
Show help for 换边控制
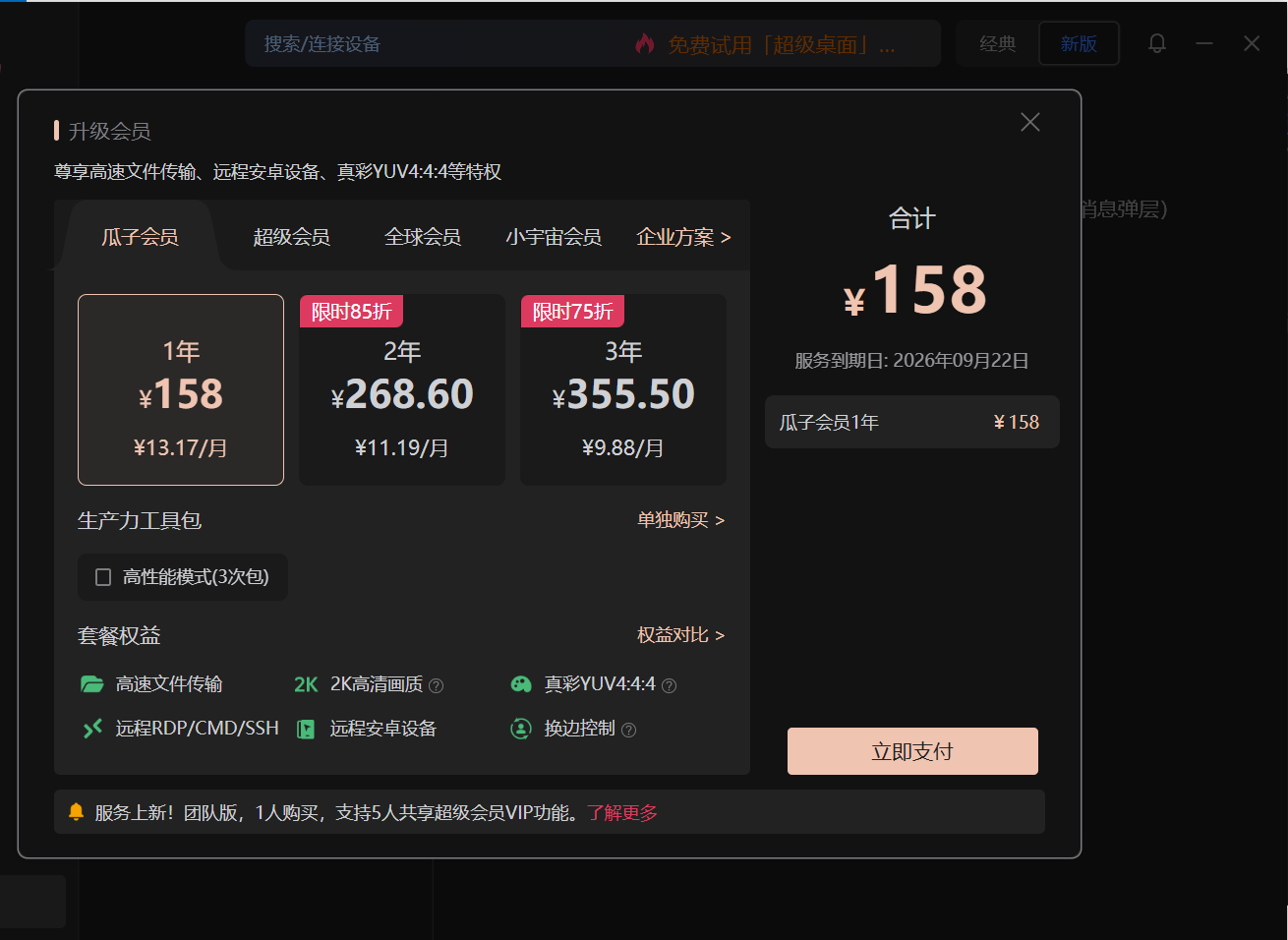coord(629,731)
